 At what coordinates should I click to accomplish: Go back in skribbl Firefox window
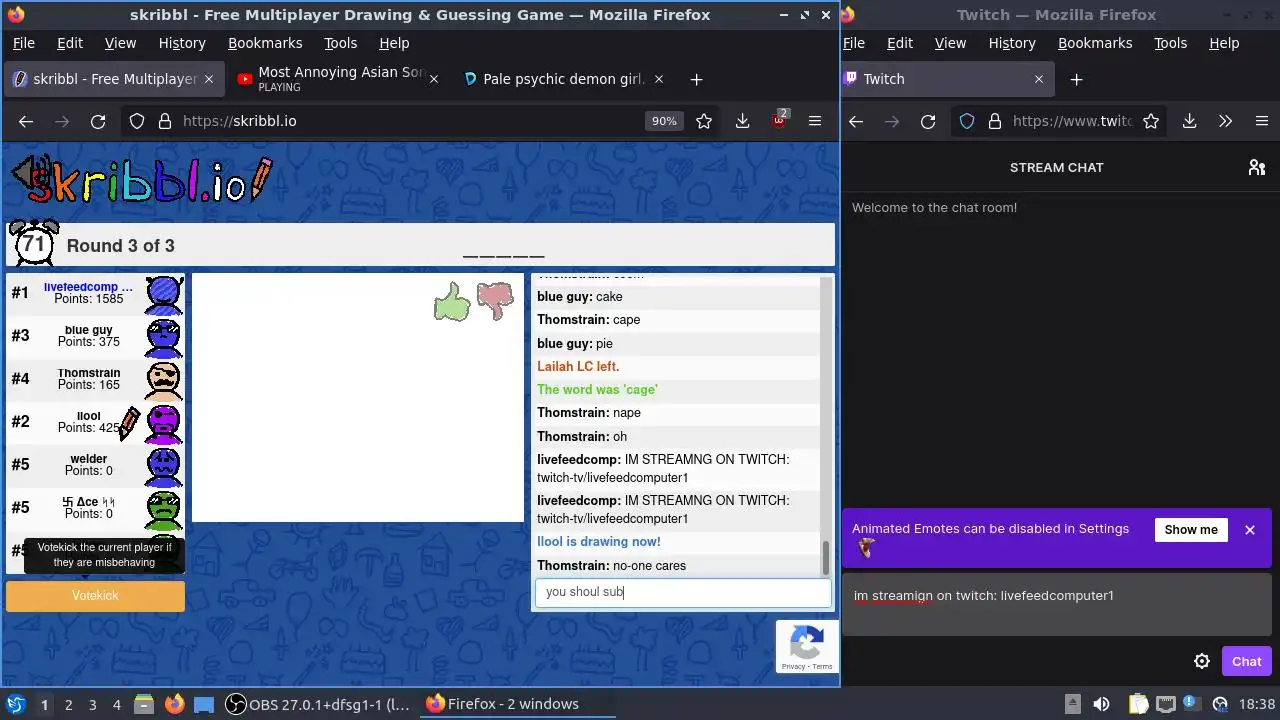pyautogui.click(x=26, y=121)
